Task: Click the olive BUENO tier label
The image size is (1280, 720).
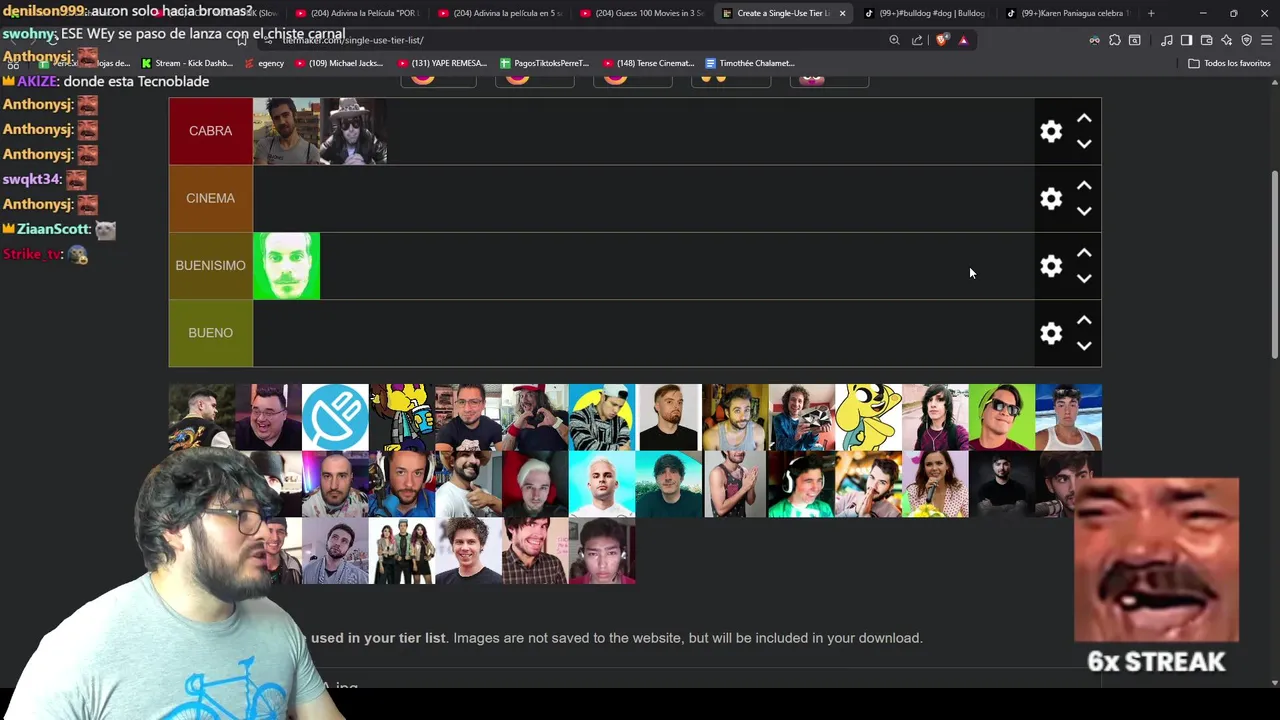Action: click(211, 333)
